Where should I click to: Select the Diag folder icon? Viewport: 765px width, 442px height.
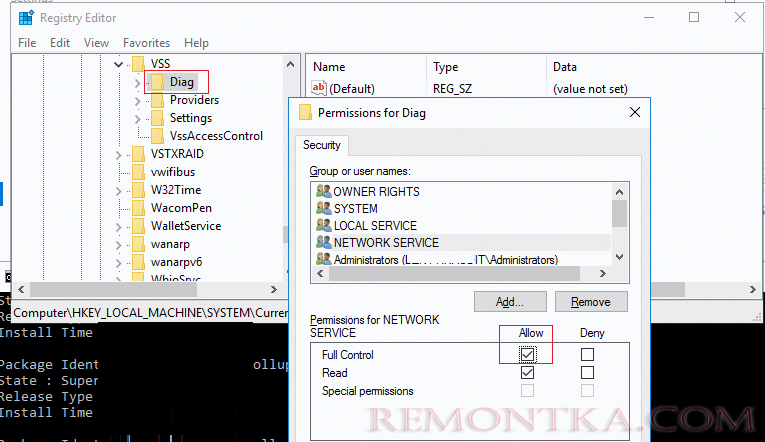(158, 82)
